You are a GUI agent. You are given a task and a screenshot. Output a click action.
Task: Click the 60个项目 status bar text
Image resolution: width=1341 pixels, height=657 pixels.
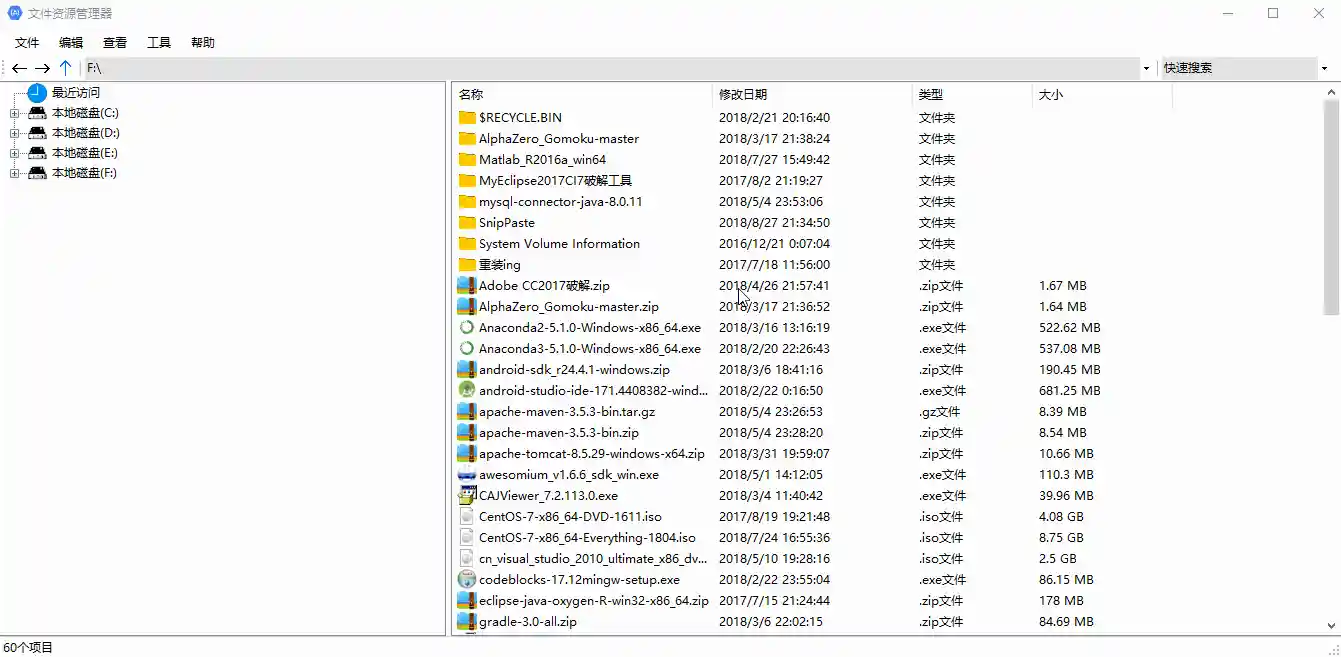click(x=28, y=647)
